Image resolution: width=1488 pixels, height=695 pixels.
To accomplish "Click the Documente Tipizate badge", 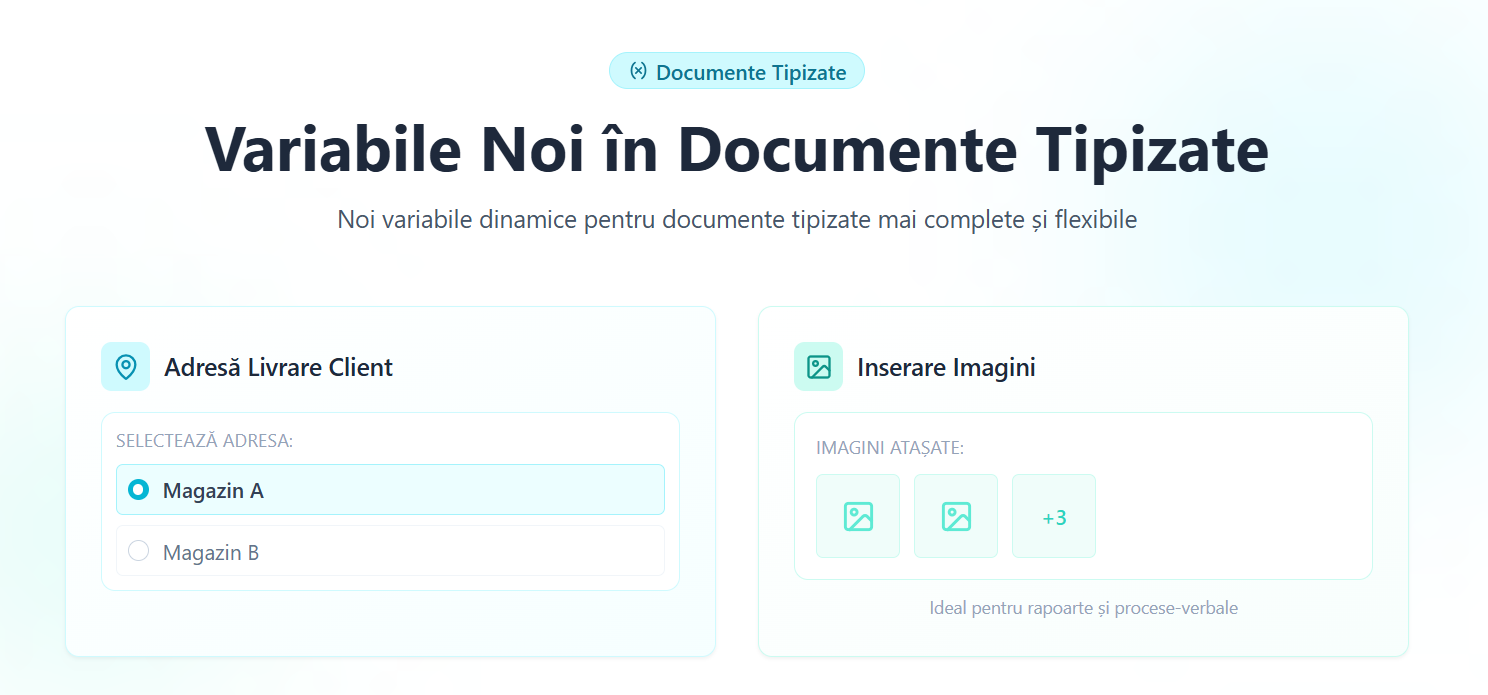I will [x=737, y=70].
